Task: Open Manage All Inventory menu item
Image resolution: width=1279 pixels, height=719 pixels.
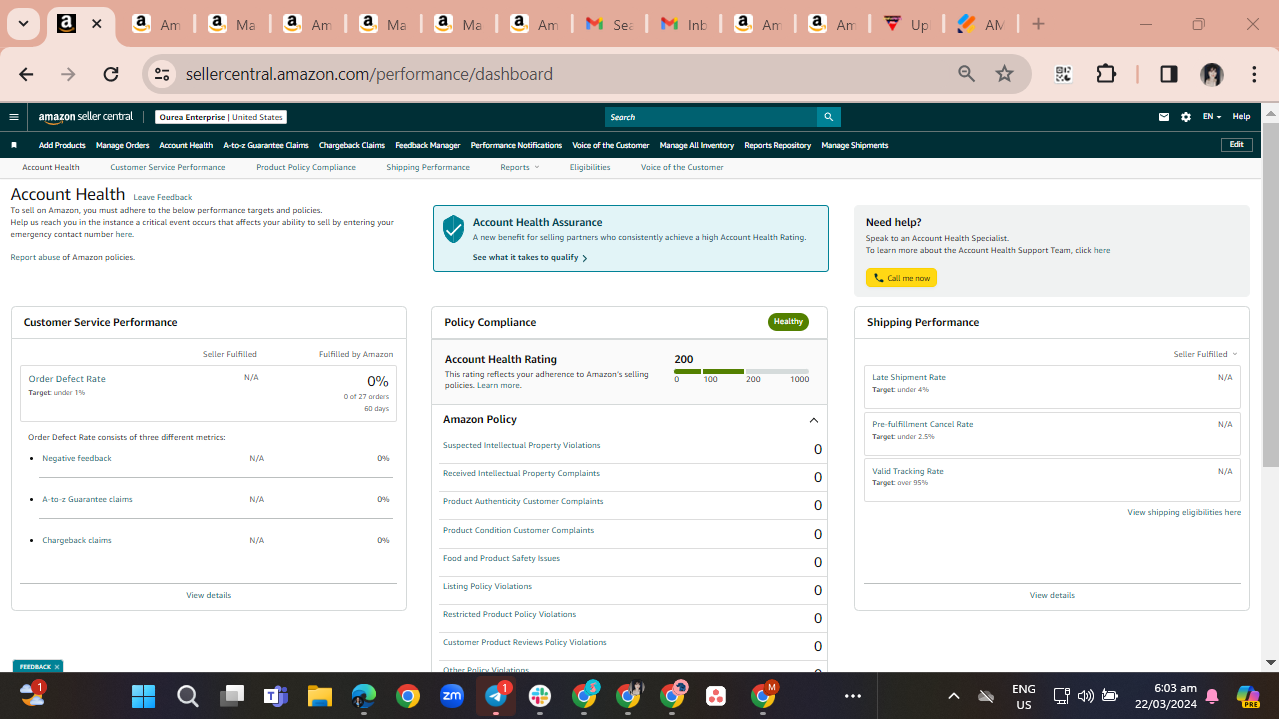Action: [697, 145]
